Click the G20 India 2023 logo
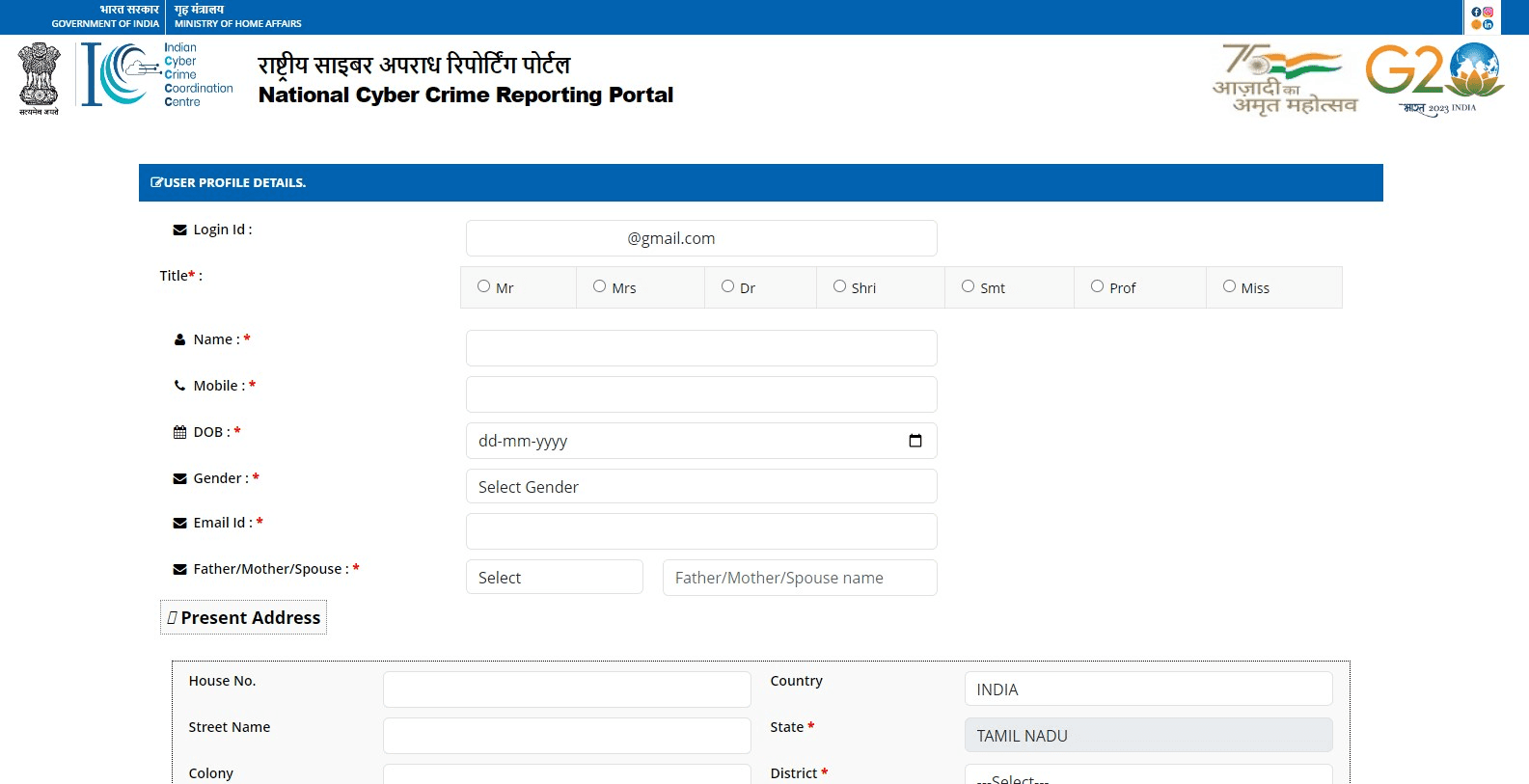 (x=1434, y=79)
